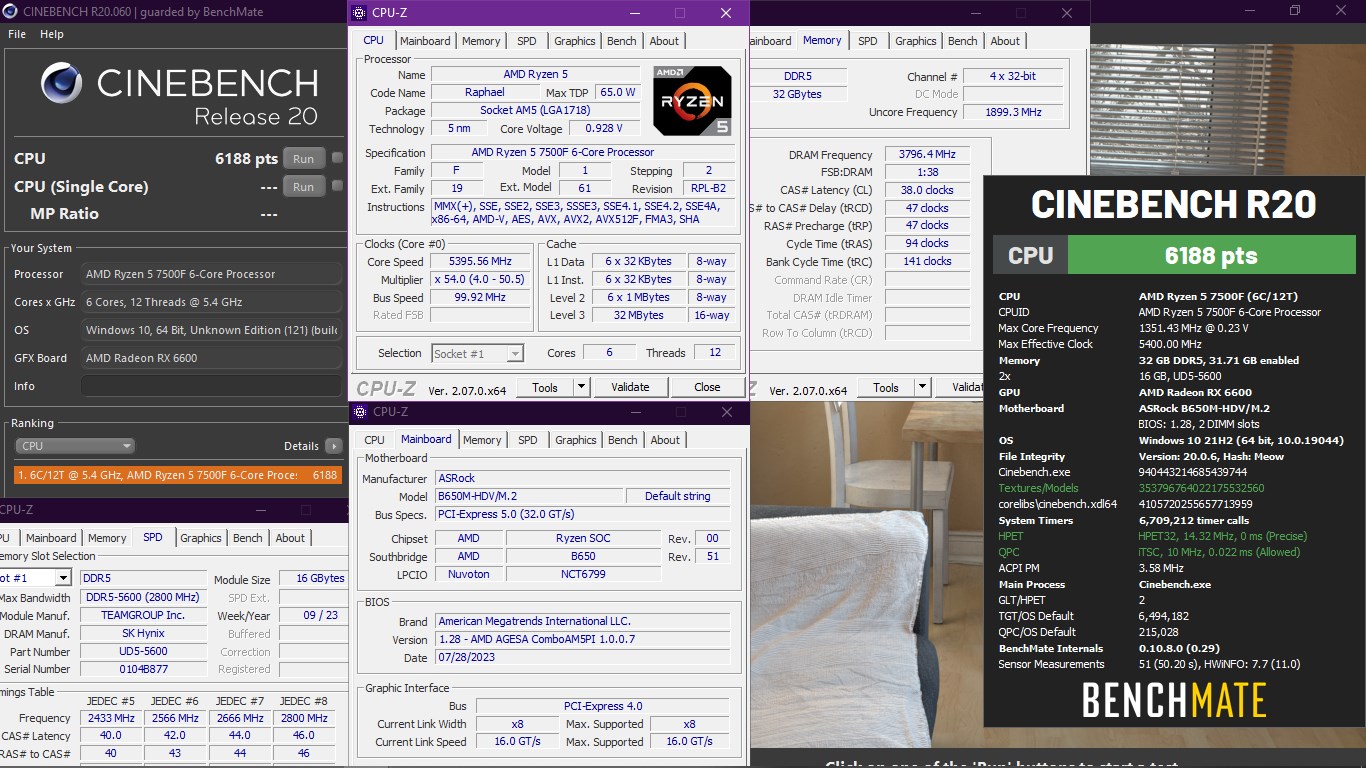Select Memory tab in the SPD CPU-Z window

tap(107, 538)
